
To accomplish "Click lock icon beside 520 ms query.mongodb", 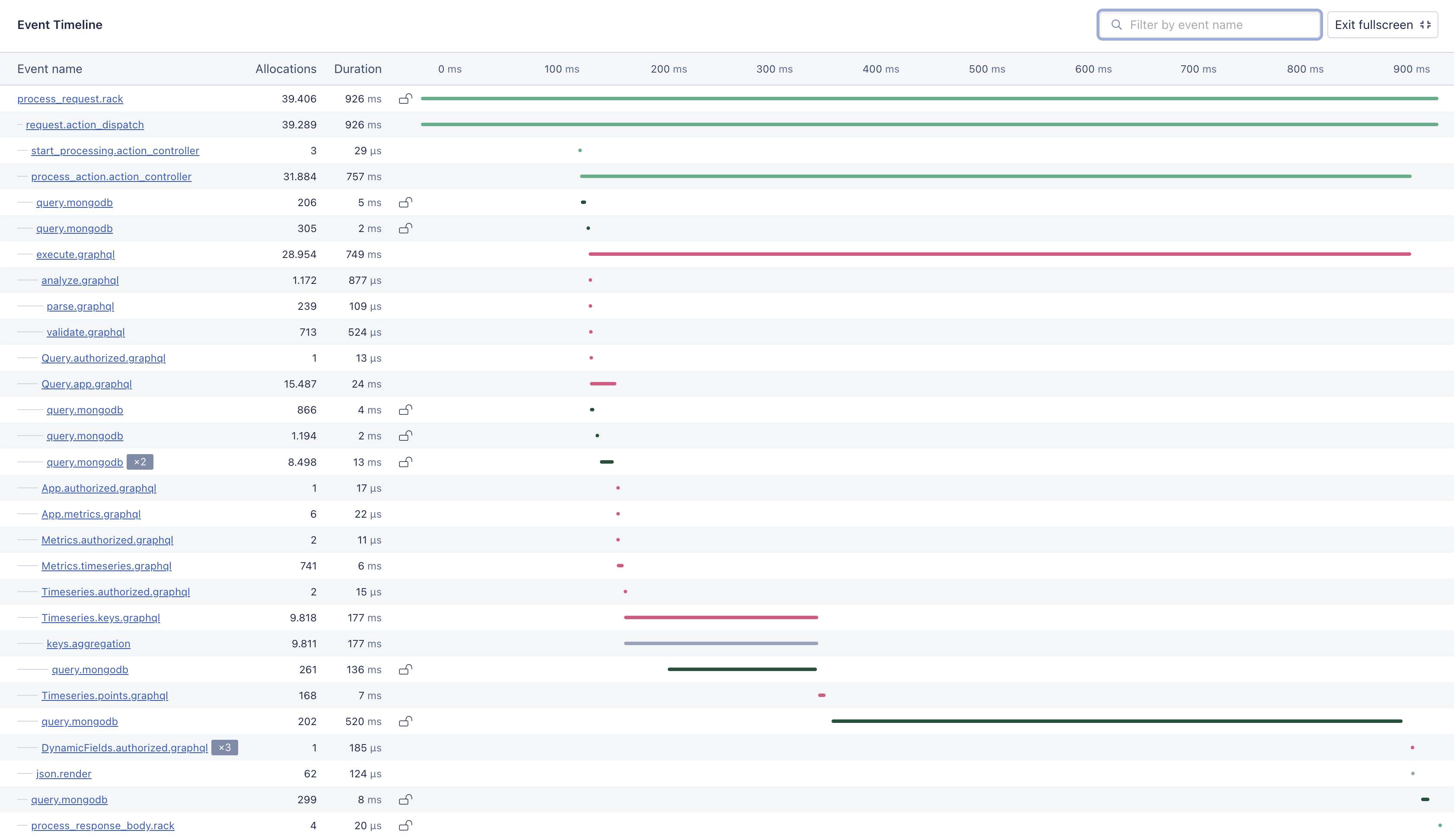I will point(405,721).
